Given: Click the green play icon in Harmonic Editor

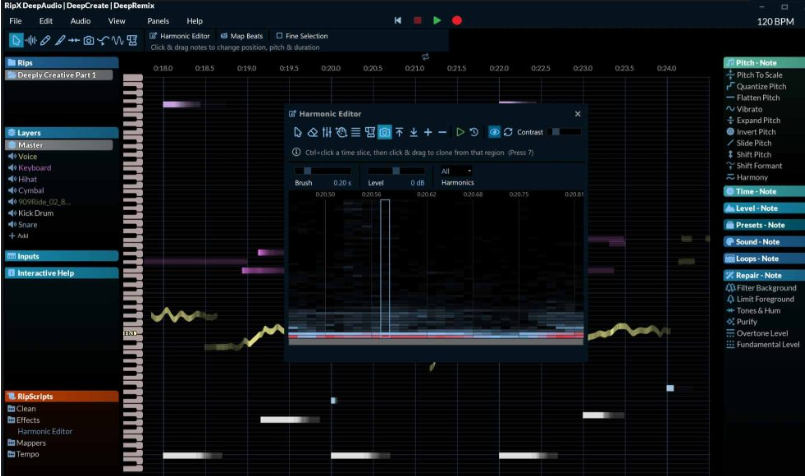Looking at the screenshot, I should coord(460,132).
